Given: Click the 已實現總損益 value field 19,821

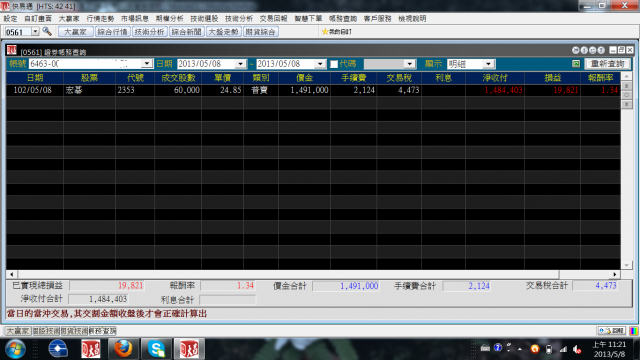Looking at the screenshot, I should (107, 286).
